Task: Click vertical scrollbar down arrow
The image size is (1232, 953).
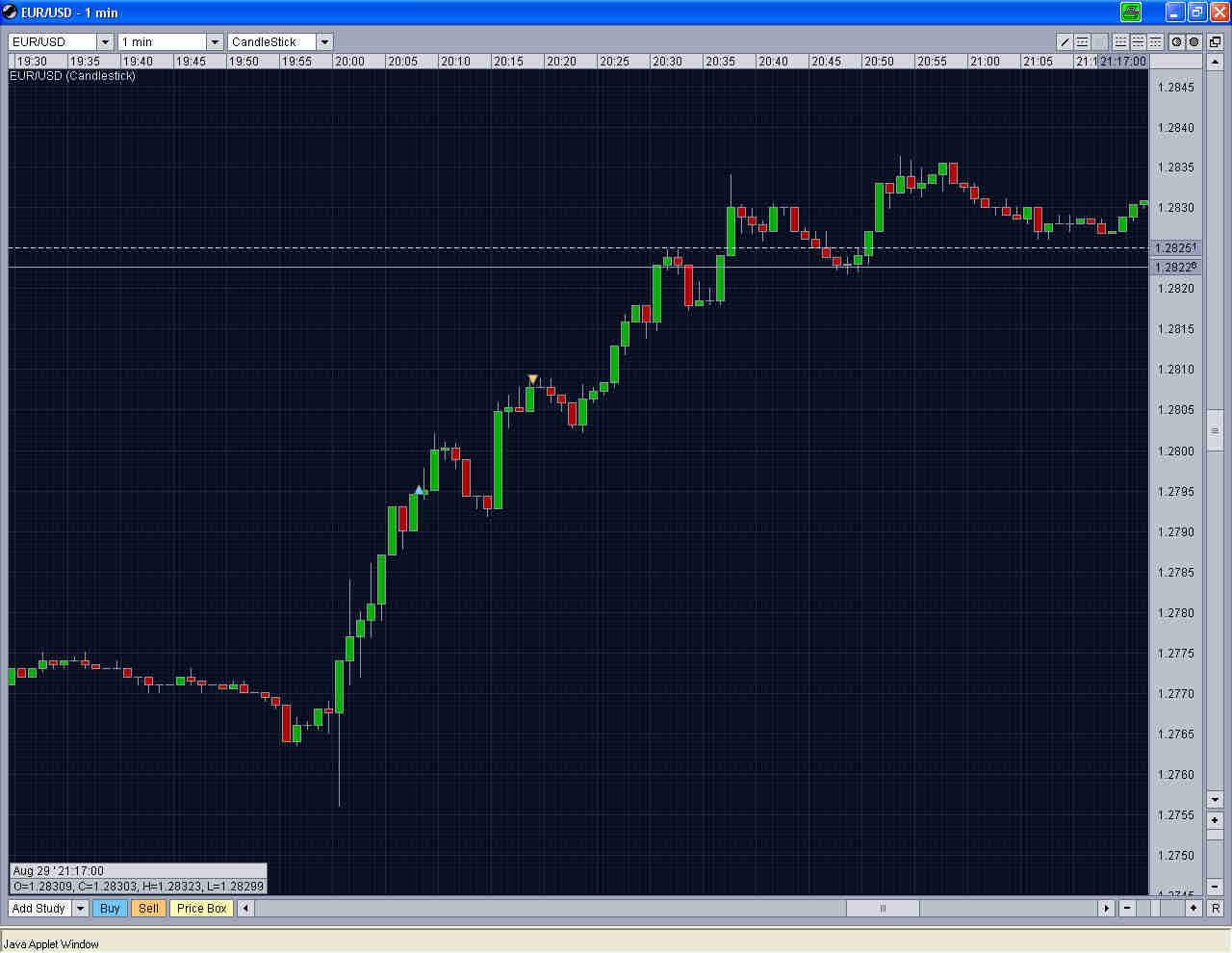Action: click(x=1215, y=800)
